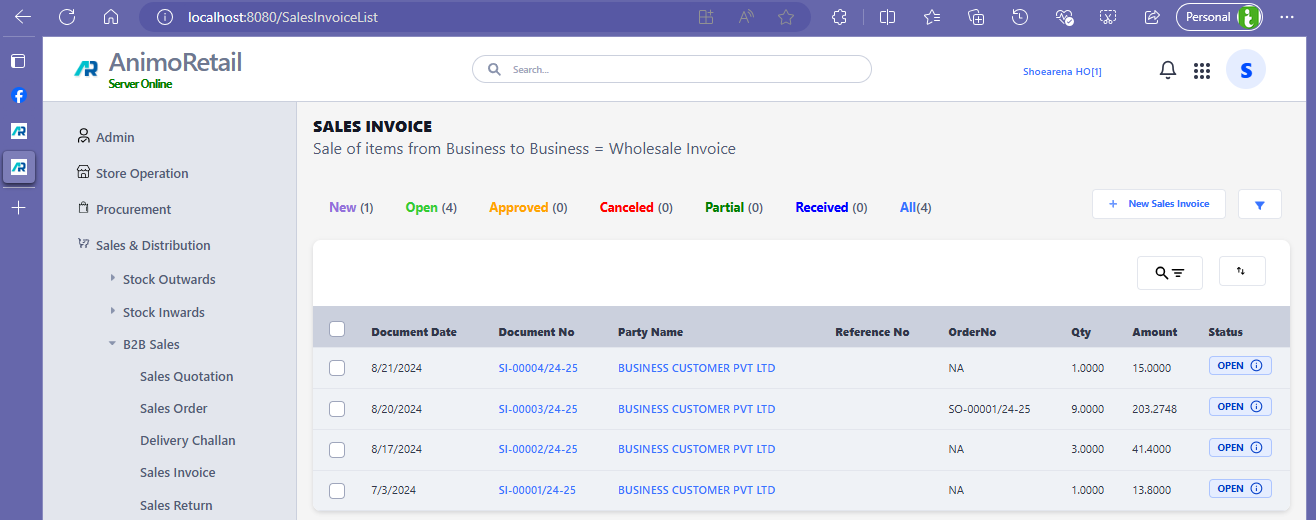The height and width of the screenshot is (520, 1316).
Task: Open the apps grid menu icon
Action: coord(1202,70)
